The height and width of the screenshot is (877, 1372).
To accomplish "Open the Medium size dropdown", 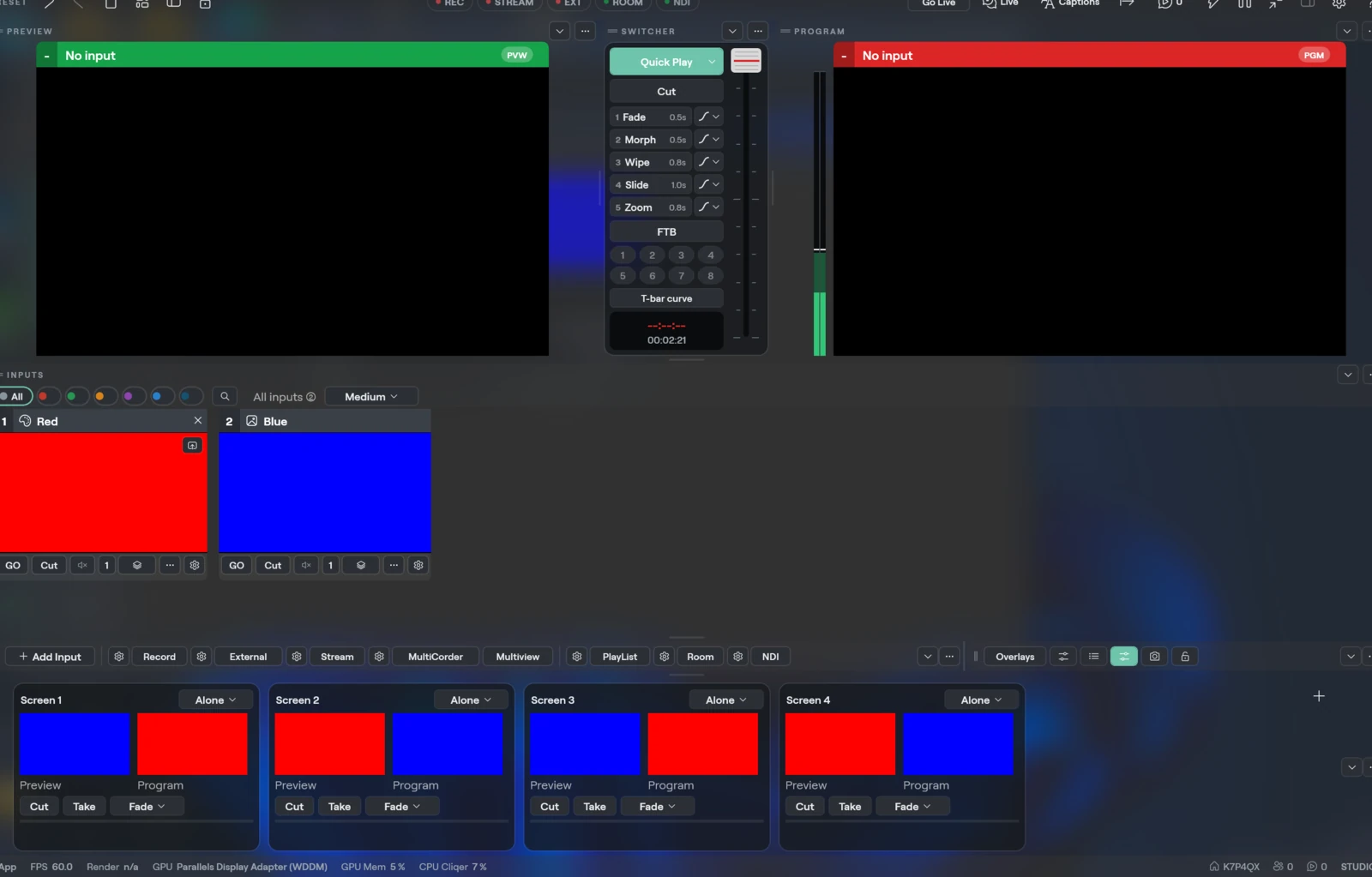I will 371,396.
